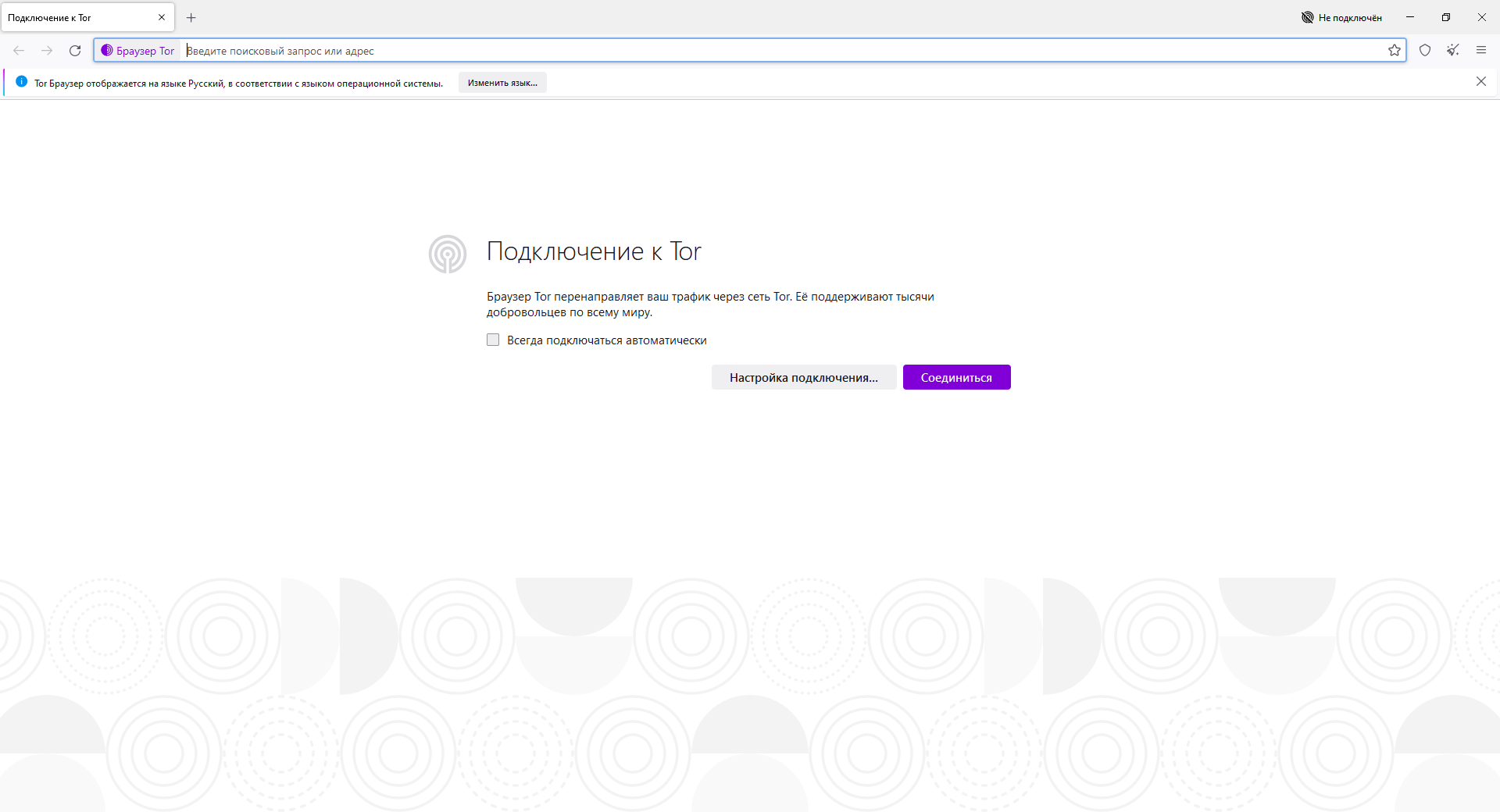Viewport: 1500px width, 812px height.
Task: Reload the current page
Action: click(75, 51)
